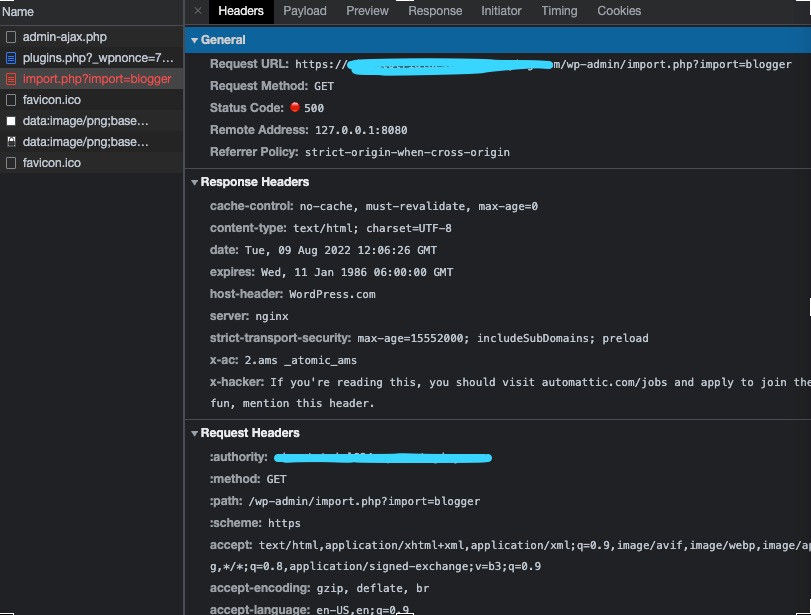Click the Remote Address 127.0.0.1:8080 value
811x615 pixels.
coord(361,130)
